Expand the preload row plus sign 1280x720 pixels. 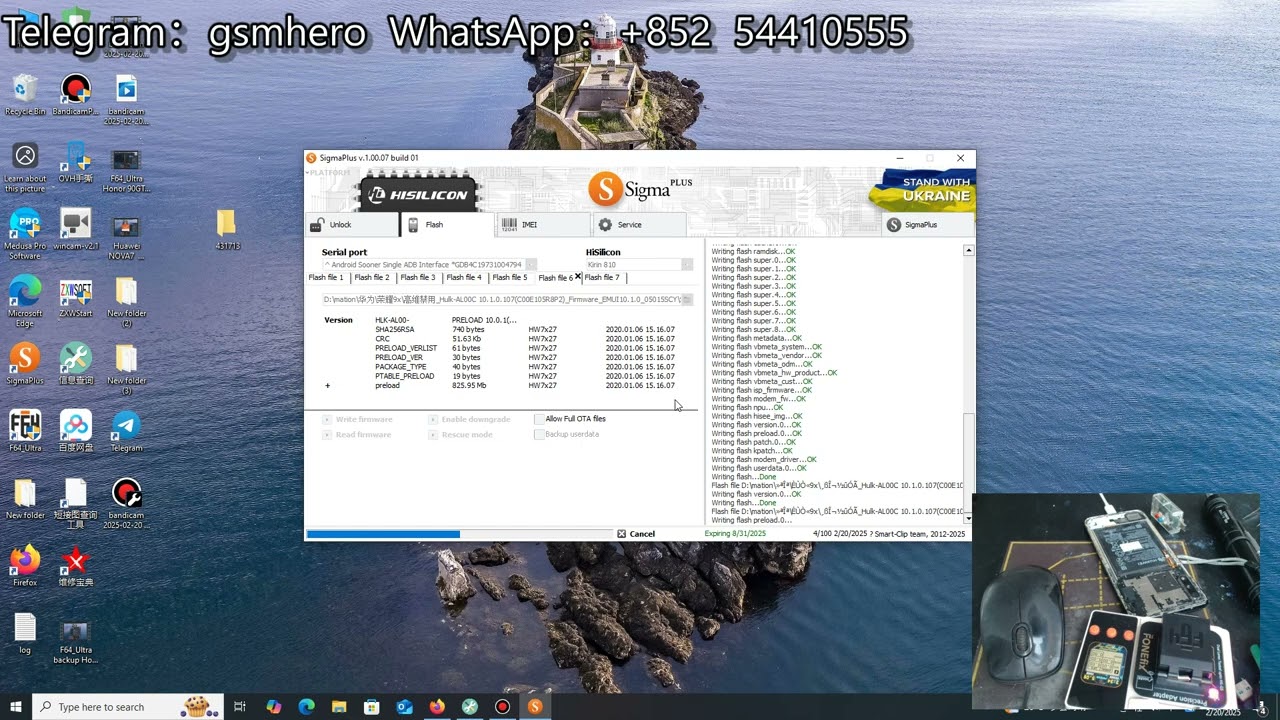[x=327, y=386]
